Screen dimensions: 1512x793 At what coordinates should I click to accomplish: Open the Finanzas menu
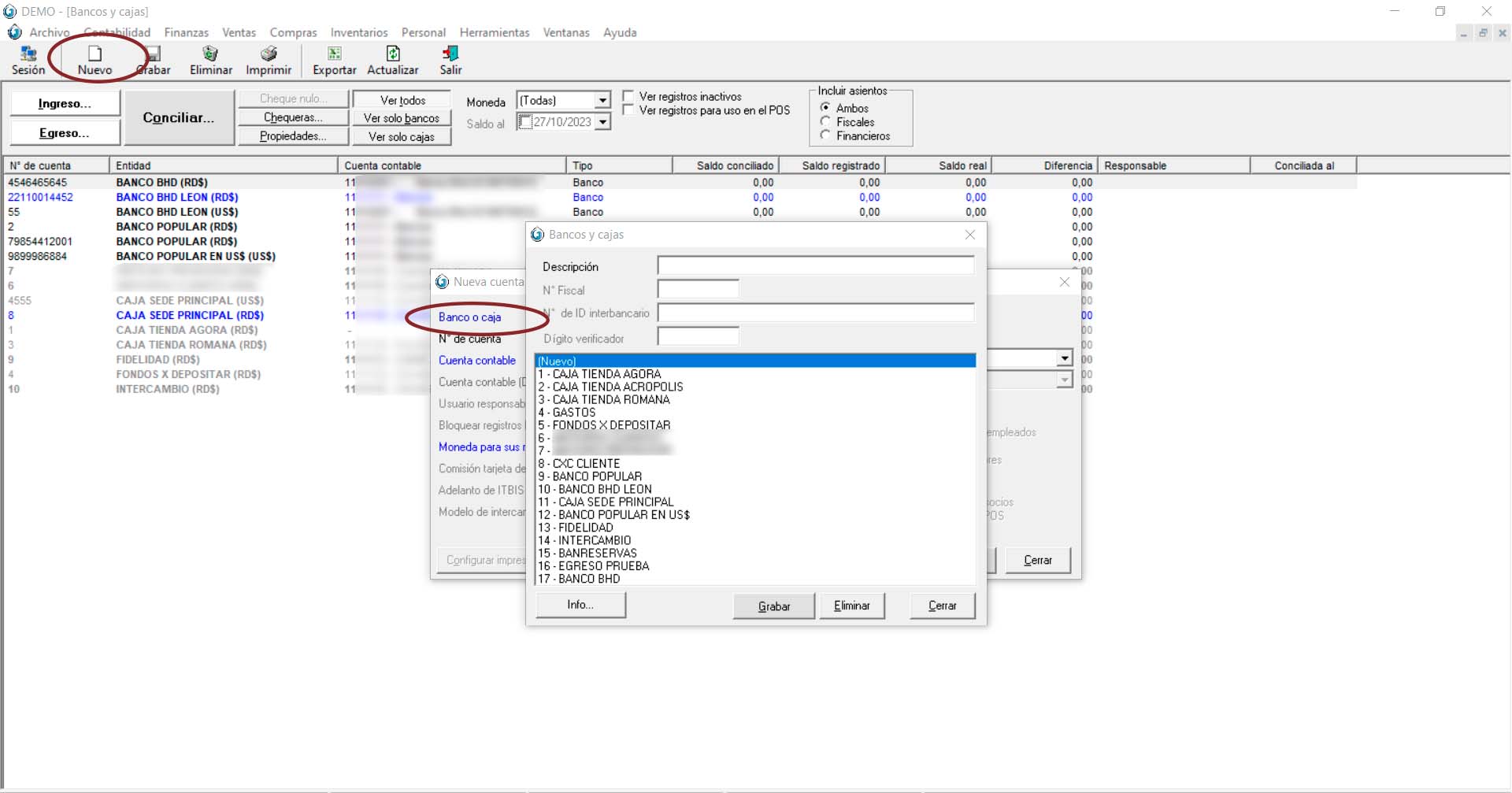pyautogui.click(x=186, y=32)
